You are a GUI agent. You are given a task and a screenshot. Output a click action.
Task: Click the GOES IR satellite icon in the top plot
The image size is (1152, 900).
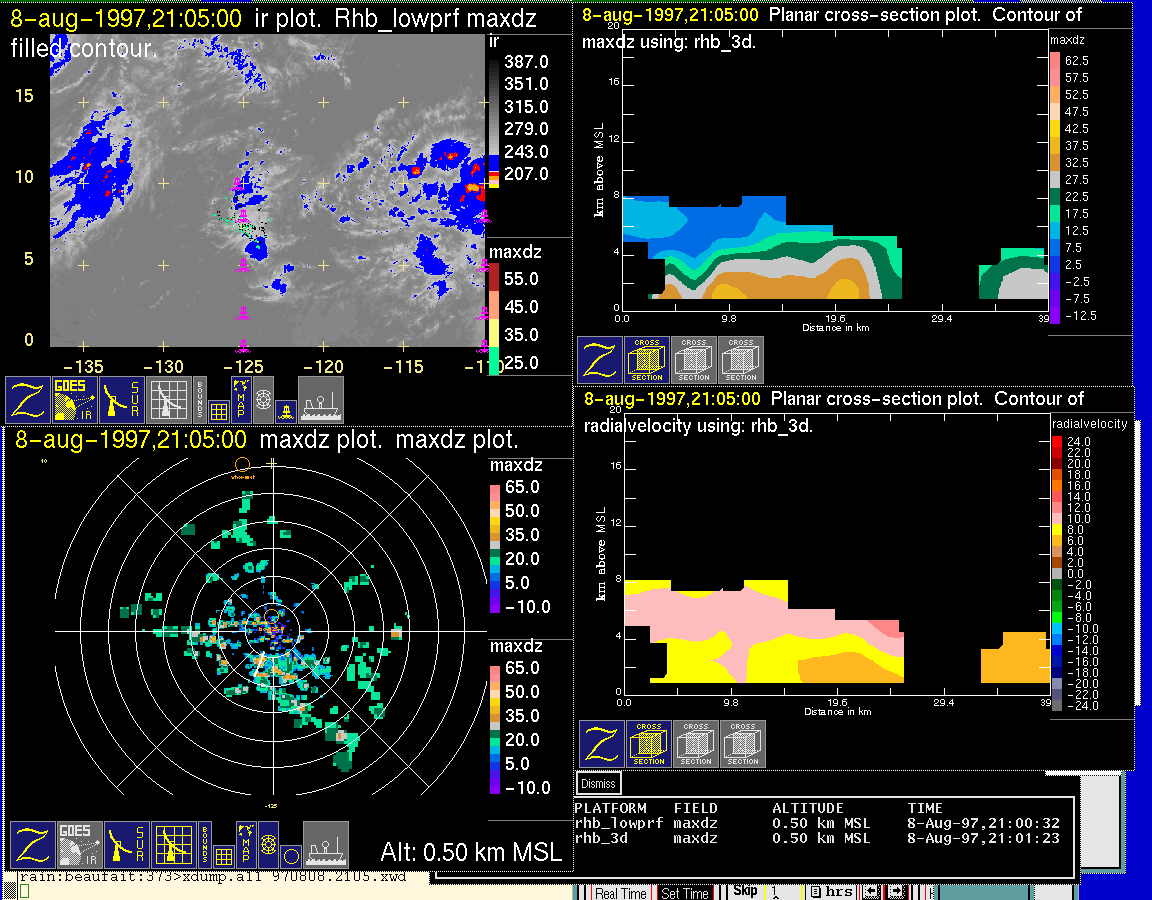click(75, 399)
